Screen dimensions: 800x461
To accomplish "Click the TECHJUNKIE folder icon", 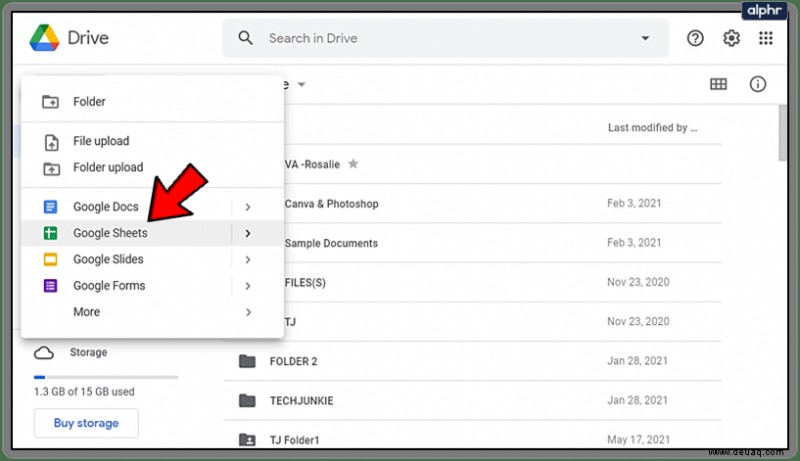I will 247,400.
